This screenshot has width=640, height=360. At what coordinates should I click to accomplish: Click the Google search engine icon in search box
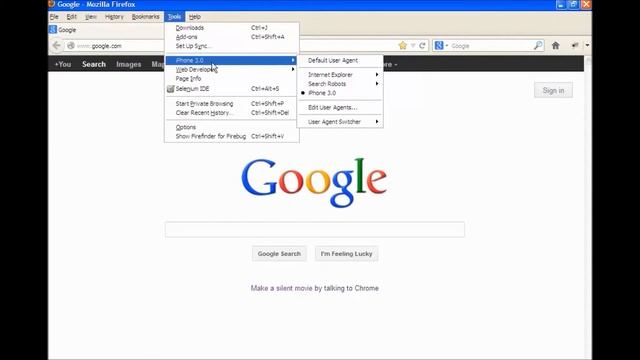(439, 46)
